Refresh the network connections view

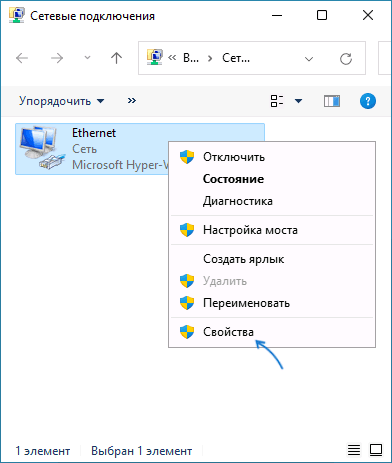click(346, 59)
